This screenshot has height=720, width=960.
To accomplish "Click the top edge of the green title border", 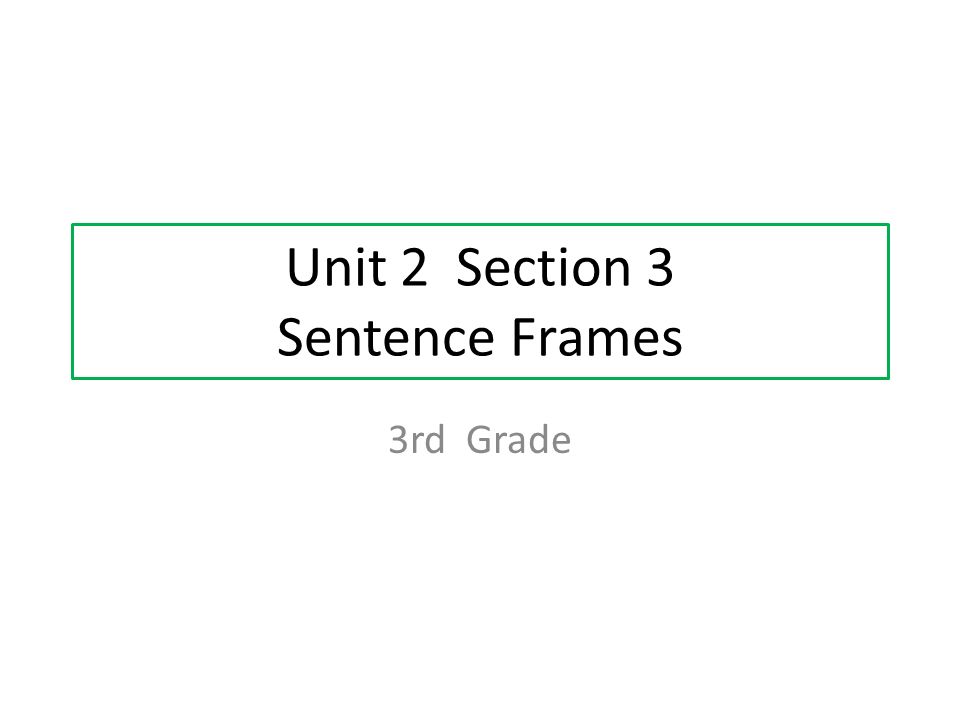I will coord(481,225).
